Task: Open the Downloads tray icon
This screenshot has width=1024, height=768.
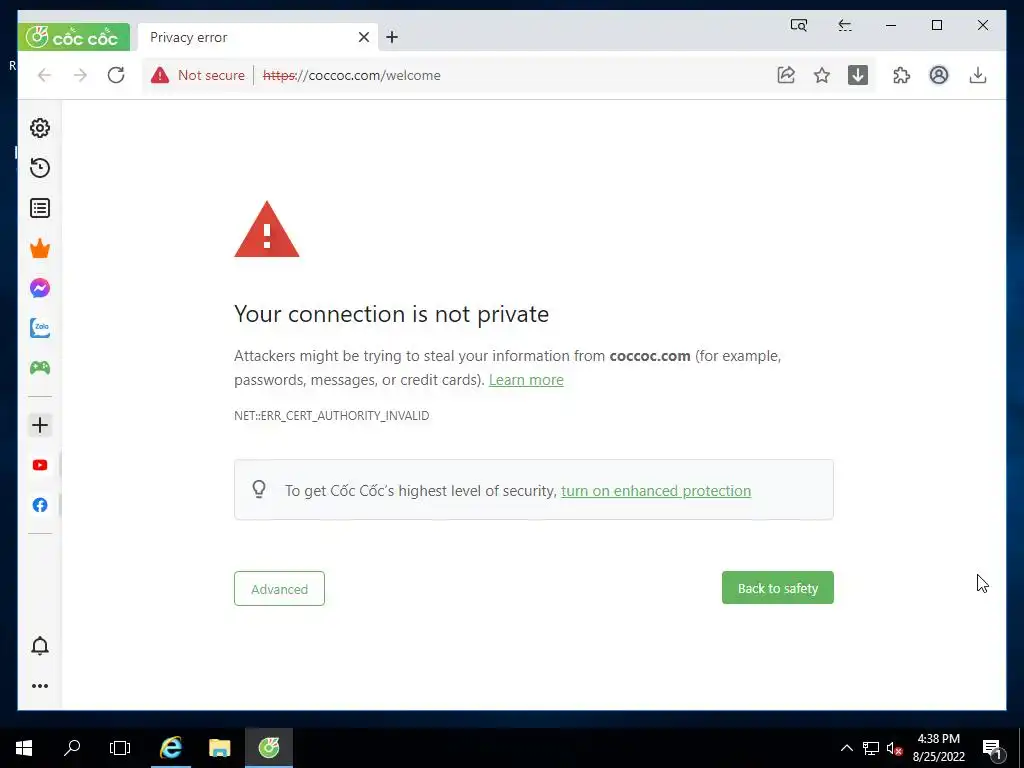Action: (x=978, y=75)
